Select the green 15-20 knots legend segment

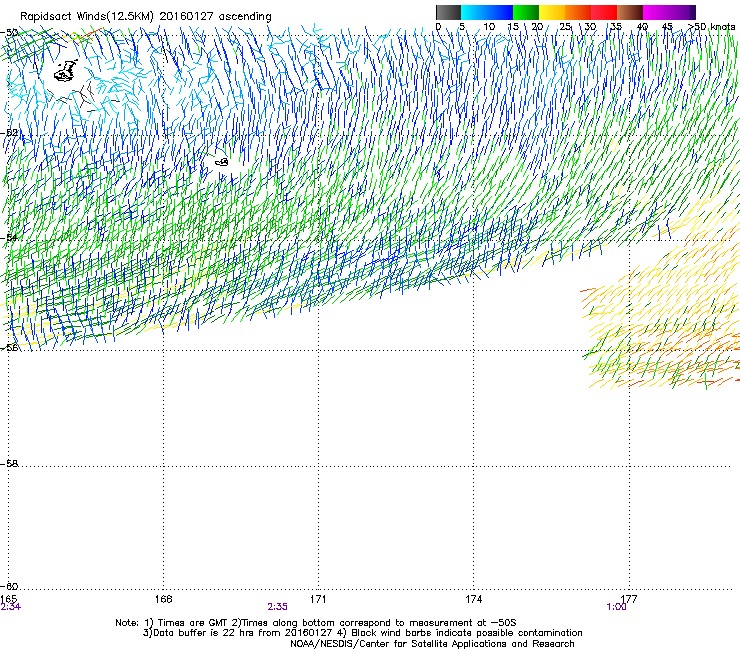(526, 12)
